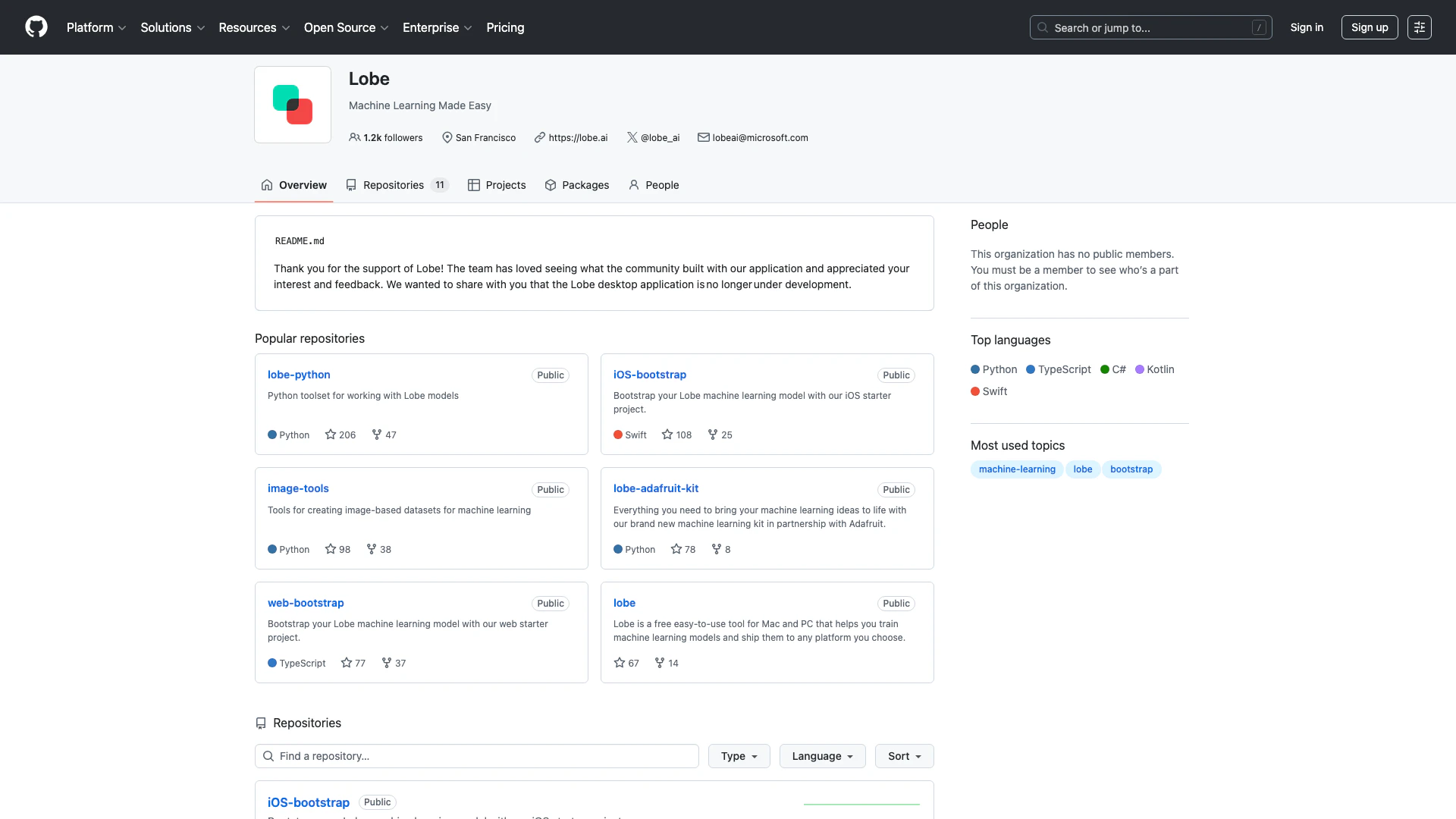Open the image-tools repository link
1456x819 pixels.
[298, 488]
